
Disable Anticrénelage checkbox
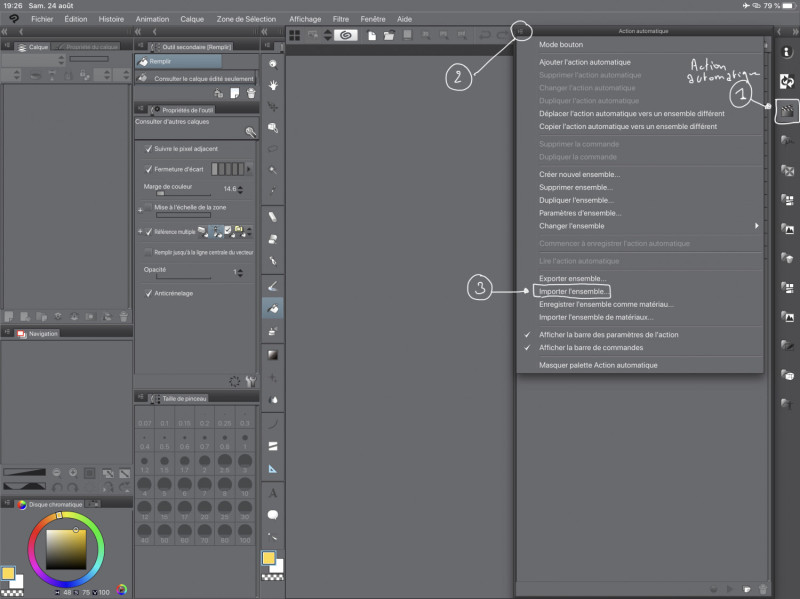point(149,292)
